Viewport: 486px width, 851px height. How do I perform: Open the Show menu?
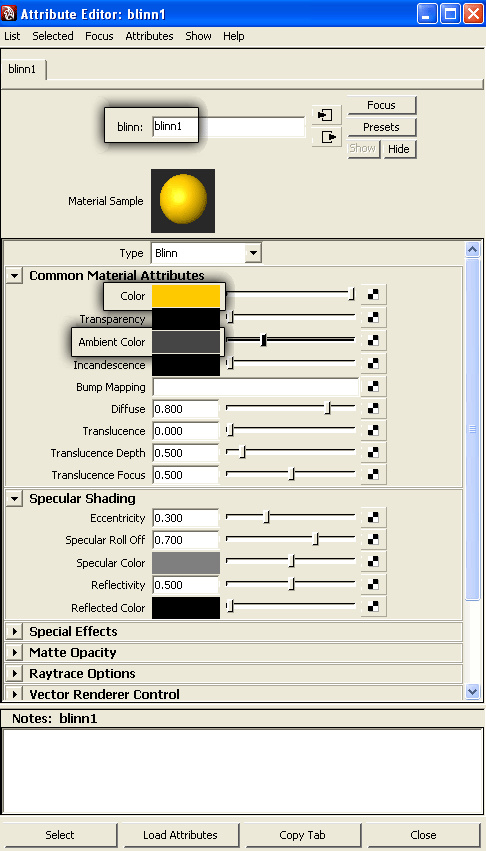click(x=198, y=36)
